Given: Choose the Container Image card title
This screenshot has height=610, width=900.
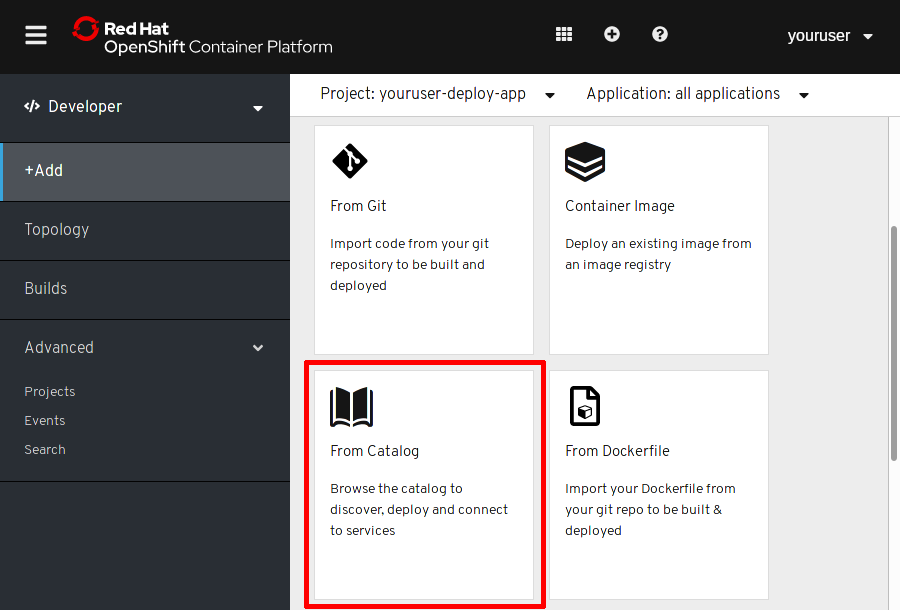Looking at the screenshot, I should tap(620, 206).
